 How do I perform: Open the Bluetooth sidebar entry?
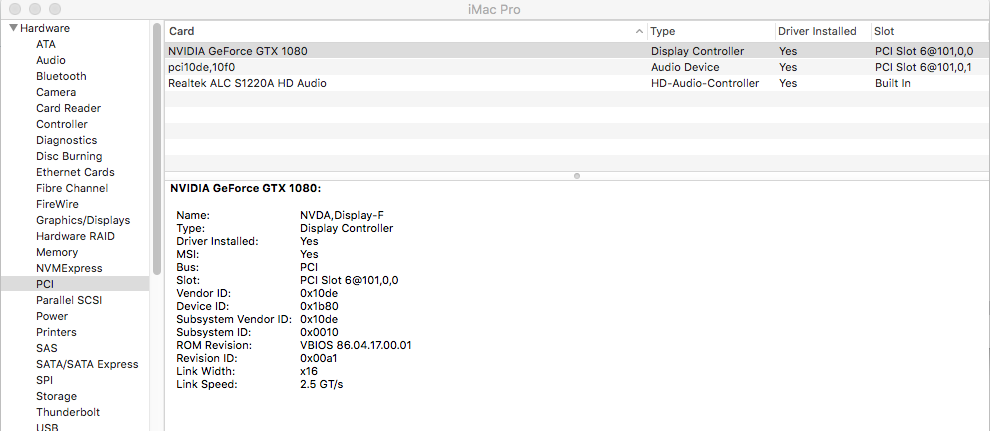click(x=61, y=76)
